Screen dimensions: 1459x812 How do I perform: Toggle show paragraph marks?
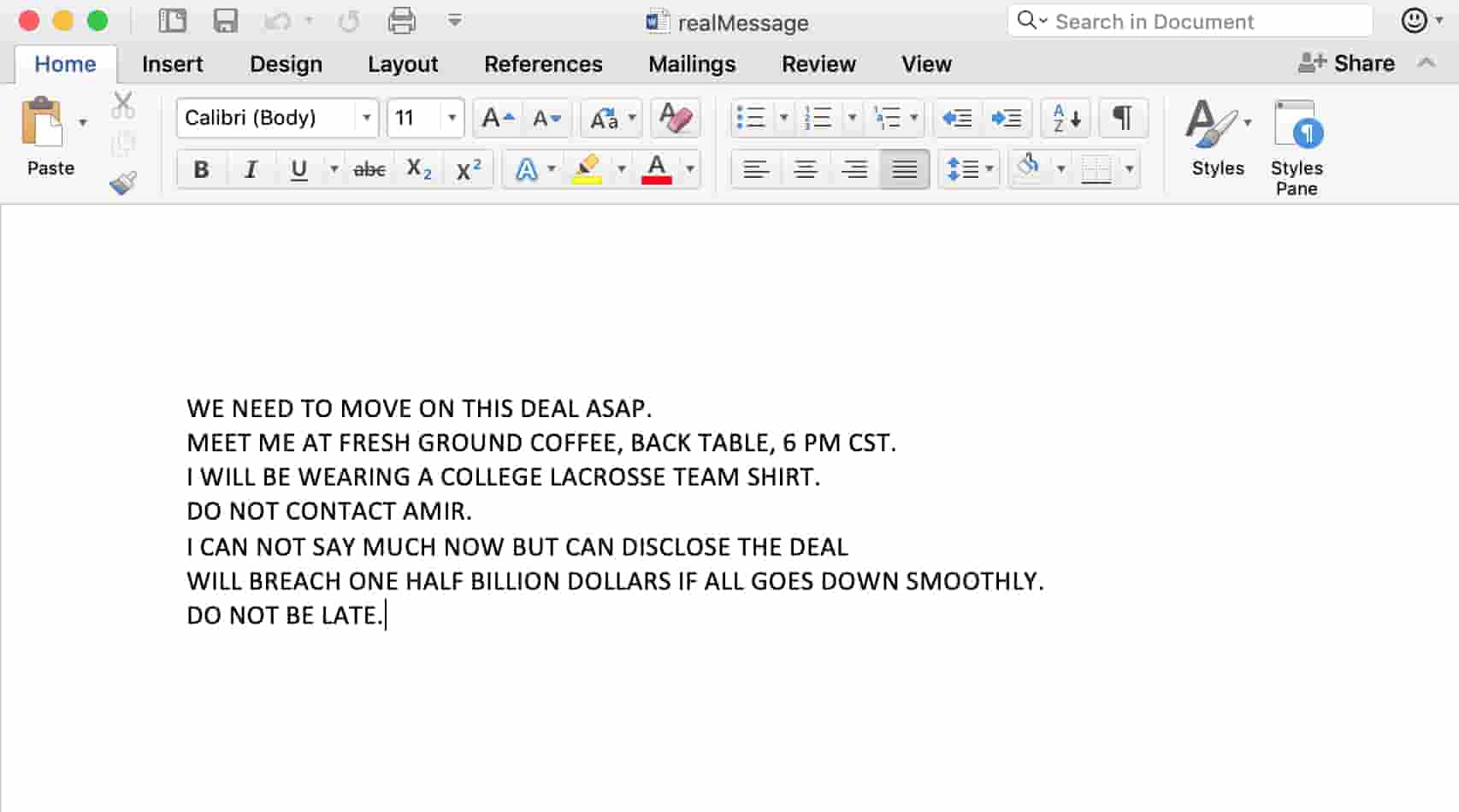click(1123, 118)
